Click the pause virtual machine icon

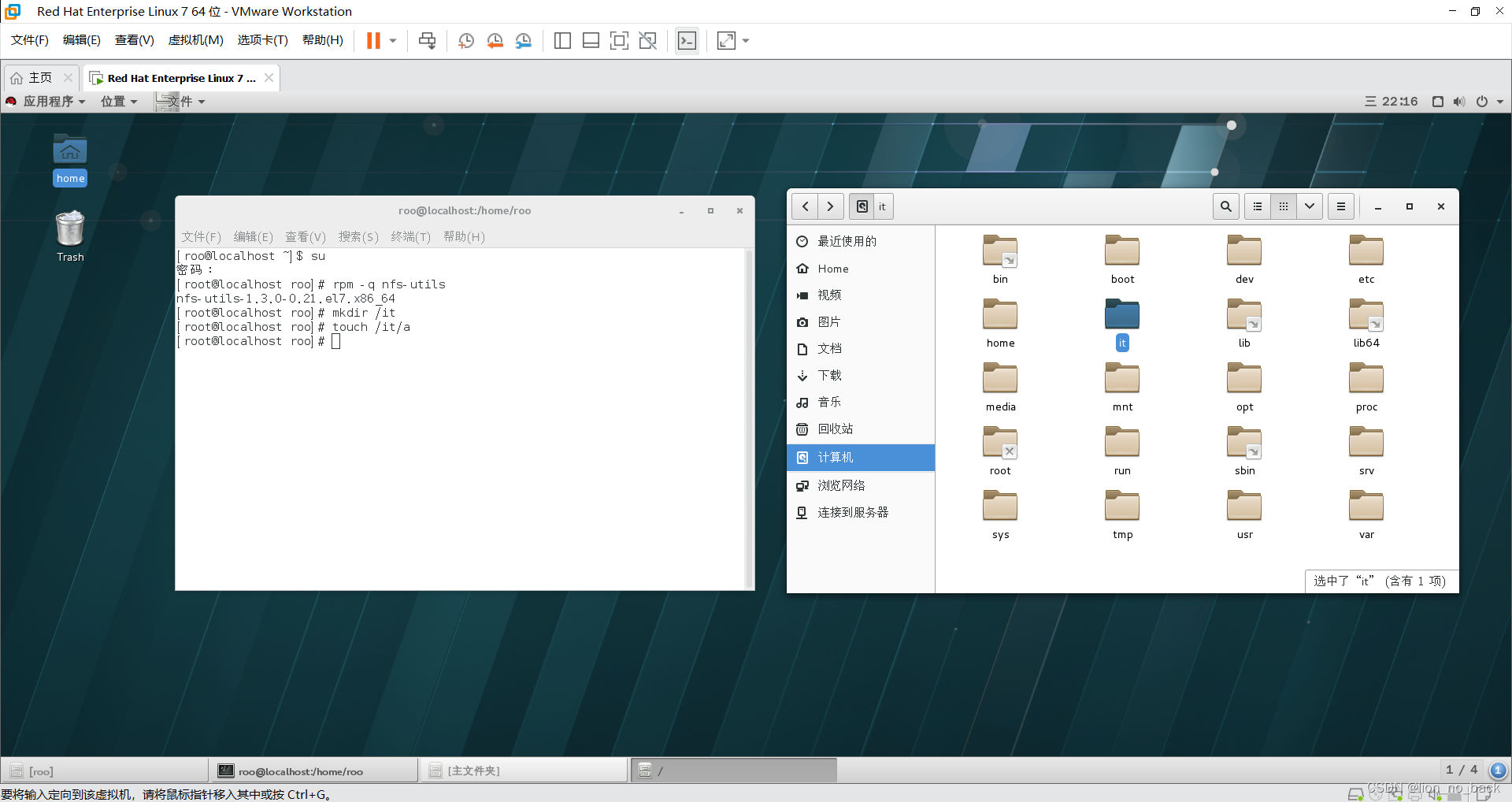pos(373,40)
